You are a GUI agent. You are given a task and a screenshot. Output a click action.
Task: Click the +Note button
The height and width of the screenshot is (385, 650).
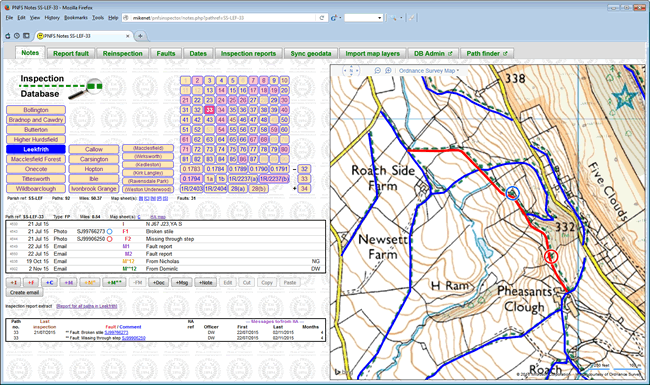click(205, 283)
